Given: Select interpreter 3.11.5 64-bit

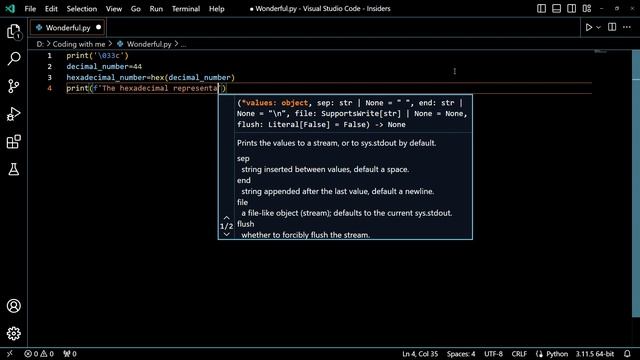Looking at the screenshot, I should click(x=595, y=354).
